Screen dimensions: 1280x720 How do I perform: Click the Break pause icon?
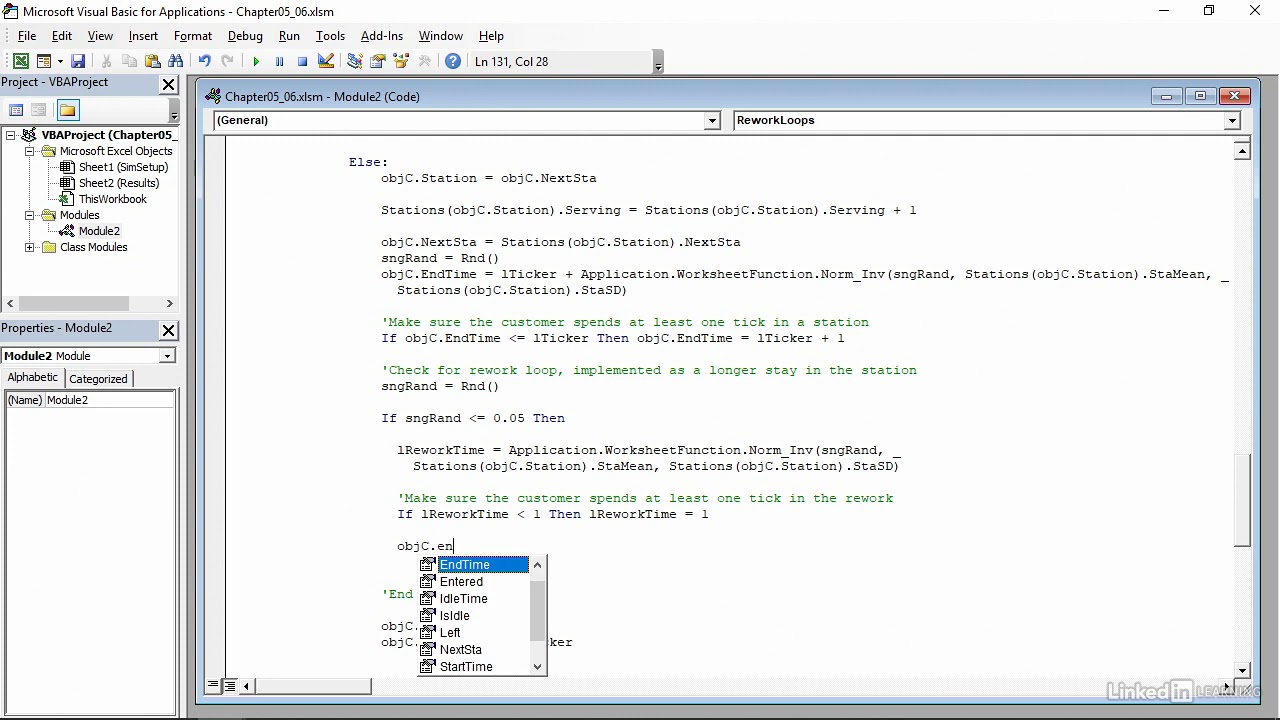click(279, 61)
